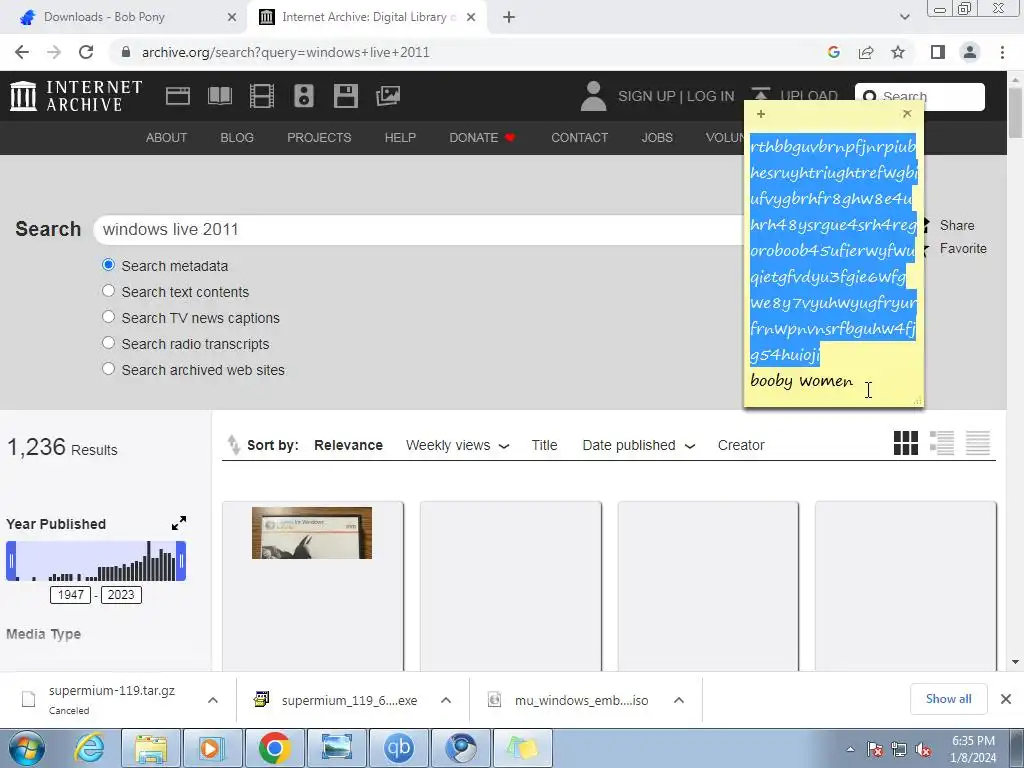Viewport: 1024px width, 768px height.
Task: Click the Internet Archive logo
Action: [x=76, y=96]
